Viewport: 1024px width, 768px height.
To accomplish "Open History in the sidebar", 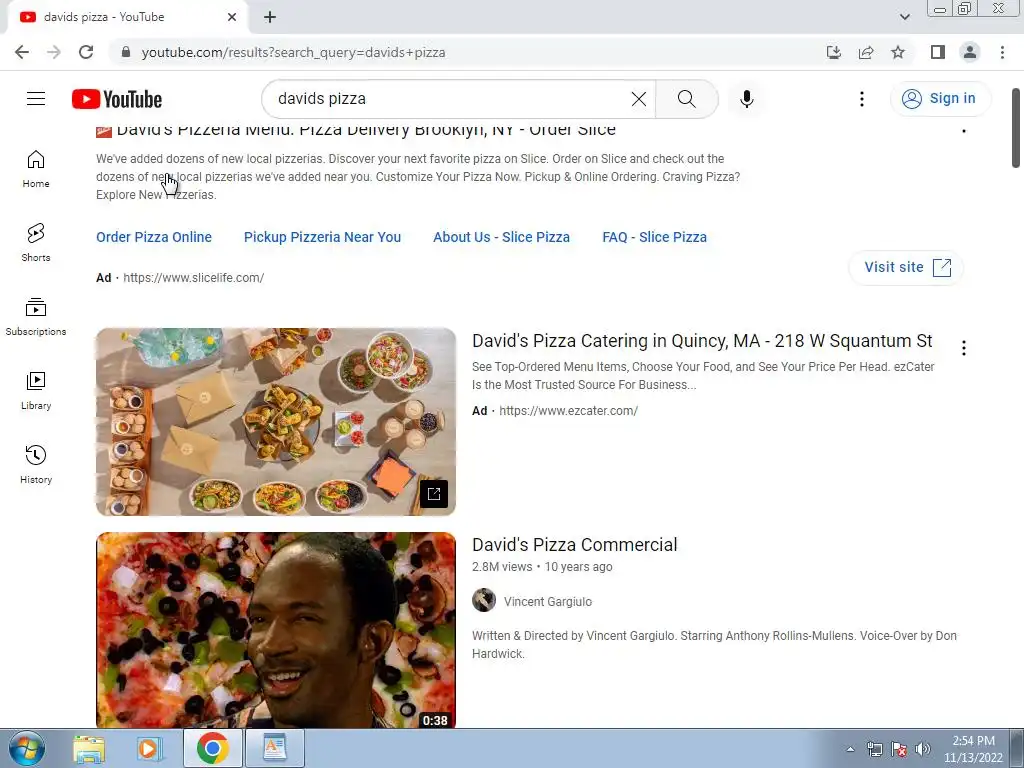I will click(x=36, y=464).
